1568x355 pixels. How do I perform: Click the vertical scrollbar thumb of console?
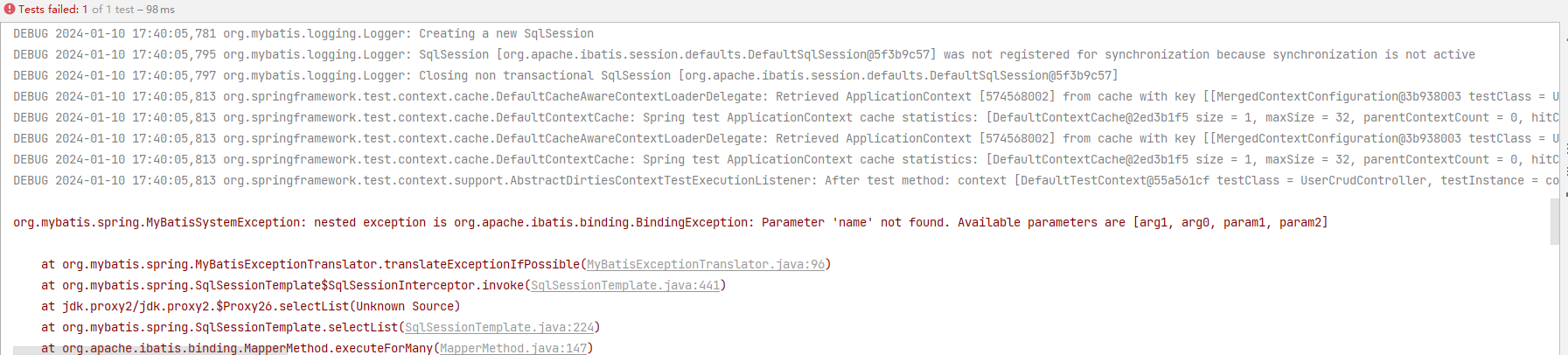click(x=1554, y=222)
